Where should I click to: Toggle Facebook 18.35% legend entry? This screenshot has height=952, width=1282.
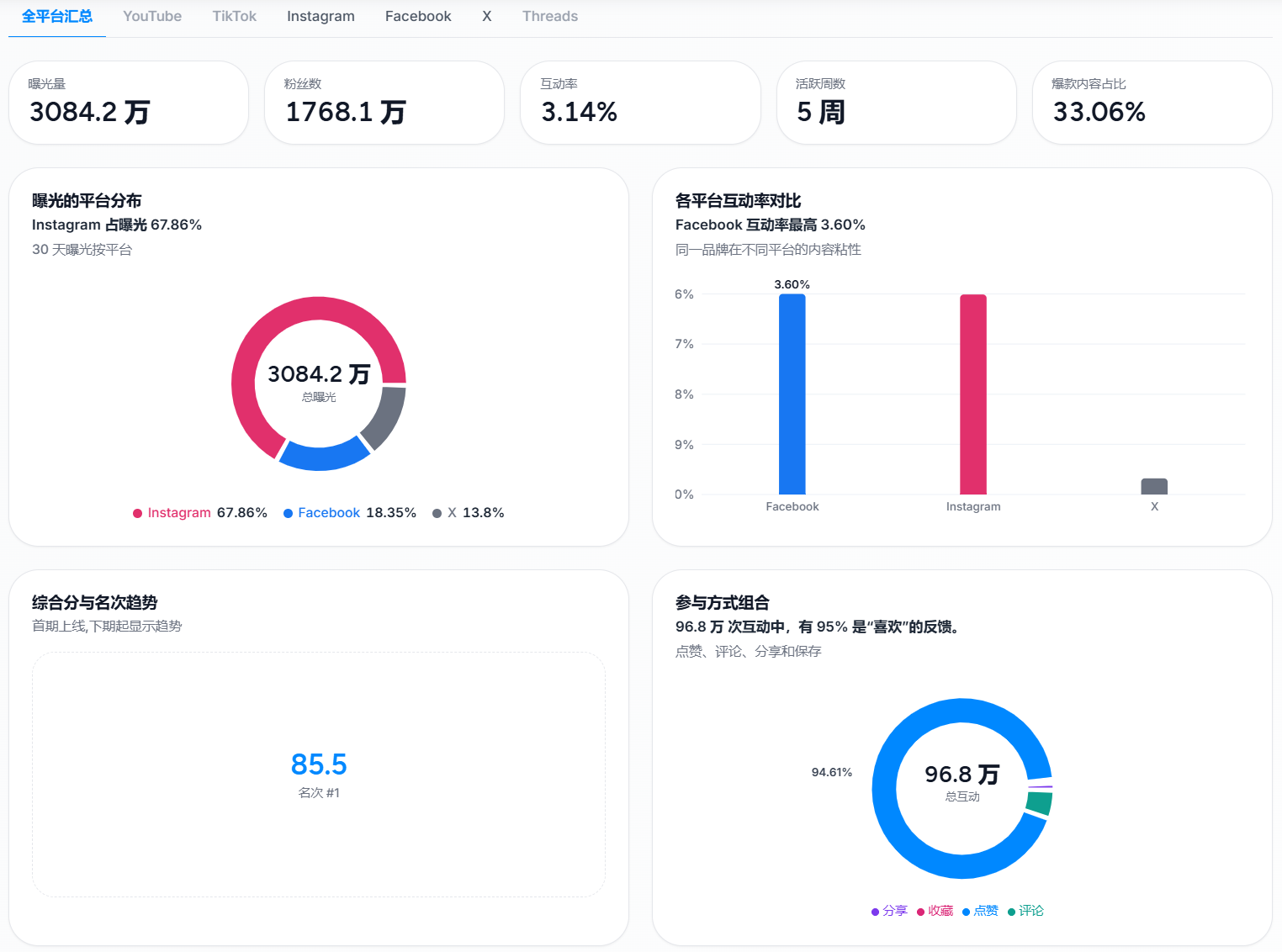pyautogui.click(x=350, y=513)
